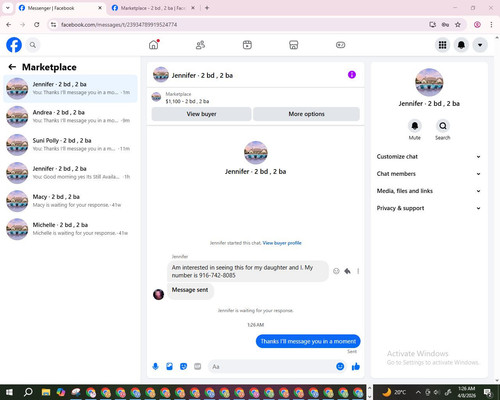Click the $1,100 listing thumbnail under the chat header
500x400 pixels.
(156, 97)
